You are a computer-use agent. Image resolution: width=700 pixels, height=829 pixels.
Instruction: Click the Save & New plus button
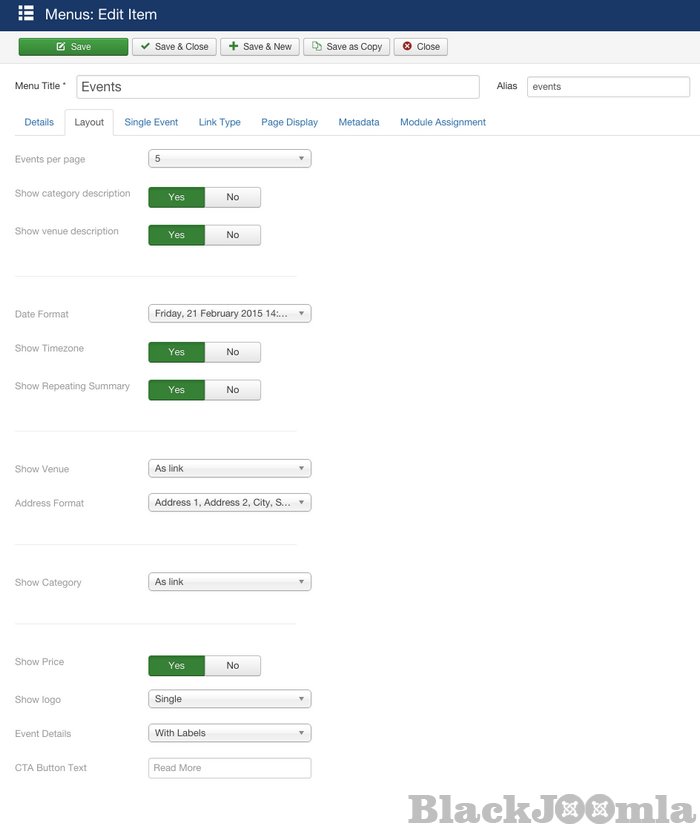tap(260, 47)
